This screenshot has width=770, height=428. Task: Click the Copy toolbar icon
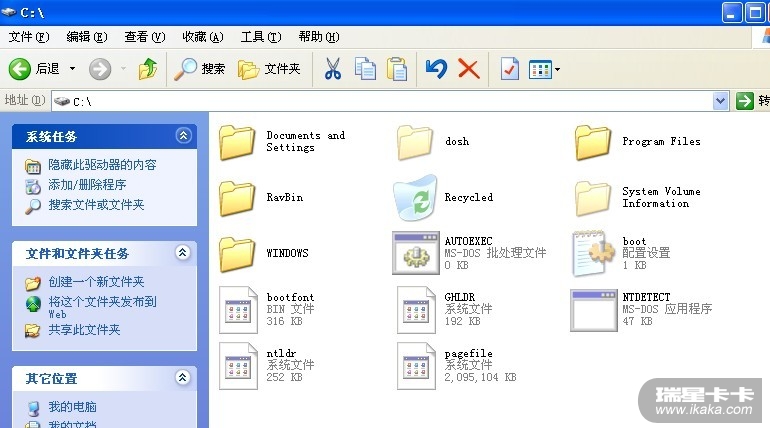(x=365, y=69)
